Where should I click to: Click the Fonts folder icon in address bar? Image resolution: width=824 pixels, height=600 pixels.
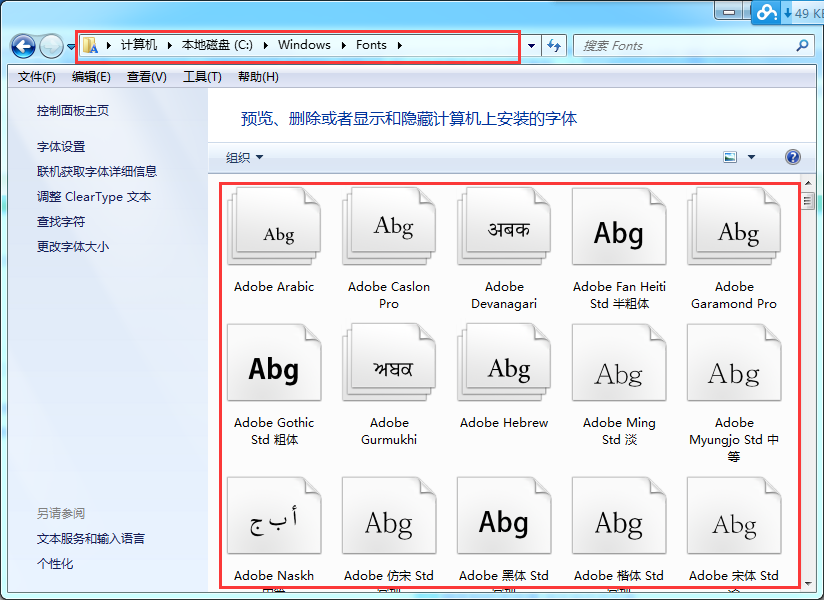[x=90, y=45]
